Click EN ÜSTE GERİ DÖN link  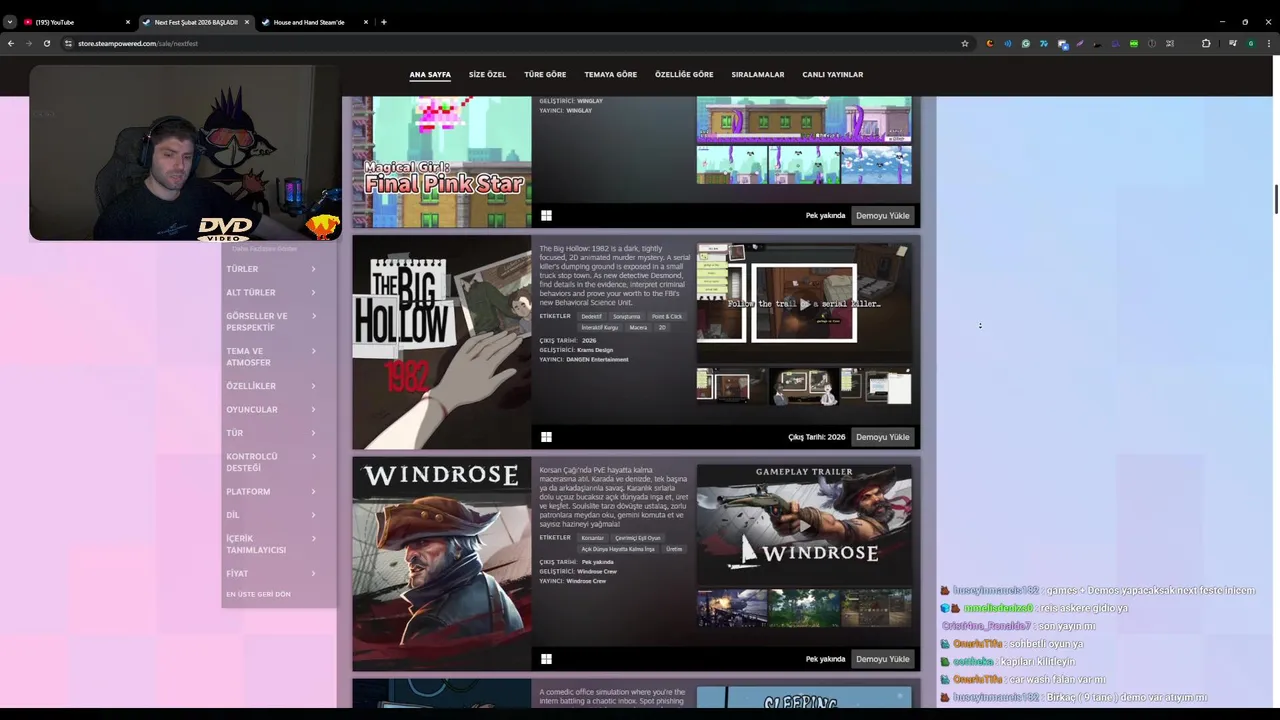[x=258, y=594]
